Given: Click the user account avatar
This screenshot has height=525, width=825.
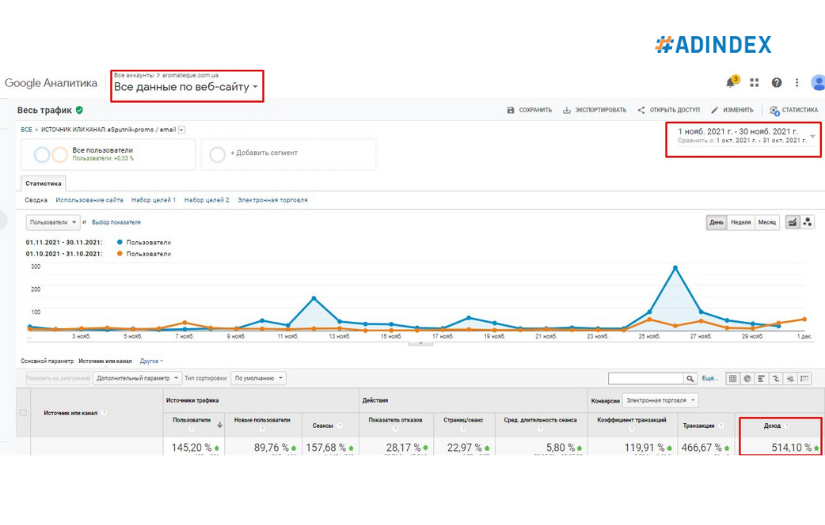Looking at the screenshot, I should (x=818, y=83).
